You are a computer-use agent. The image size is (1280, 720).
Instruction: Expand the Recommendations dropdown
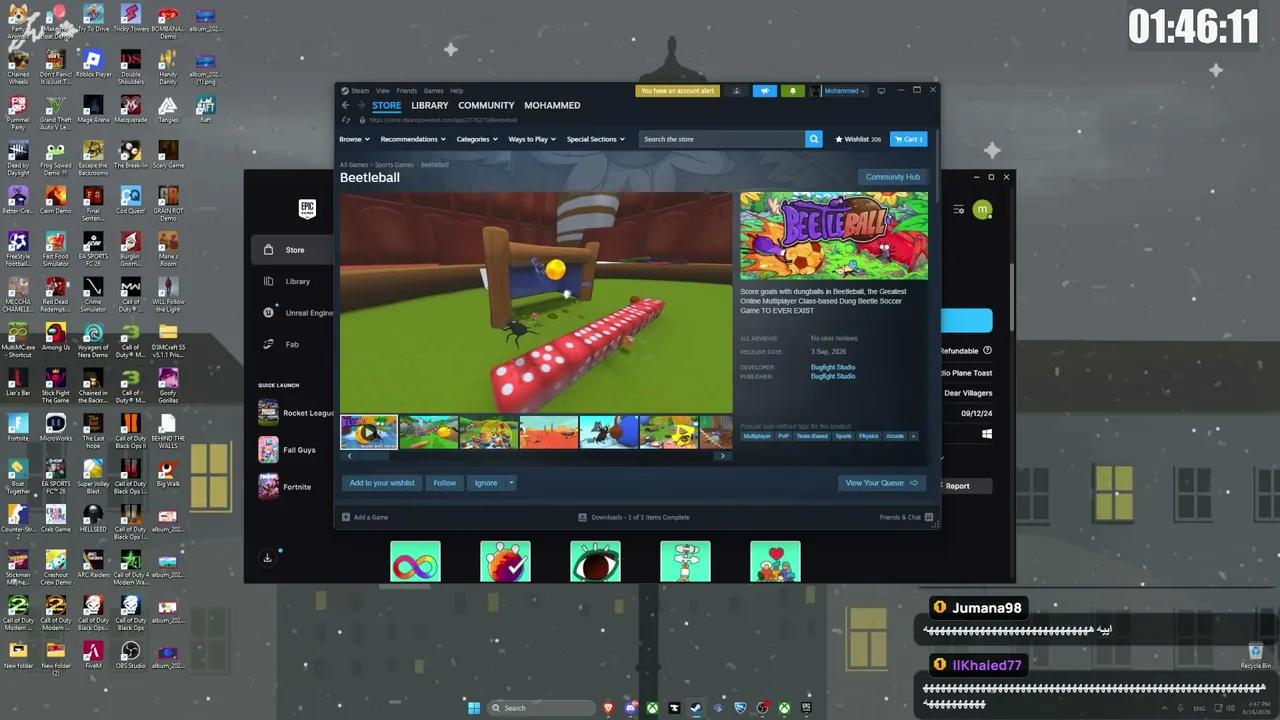[x=413, y=139]
